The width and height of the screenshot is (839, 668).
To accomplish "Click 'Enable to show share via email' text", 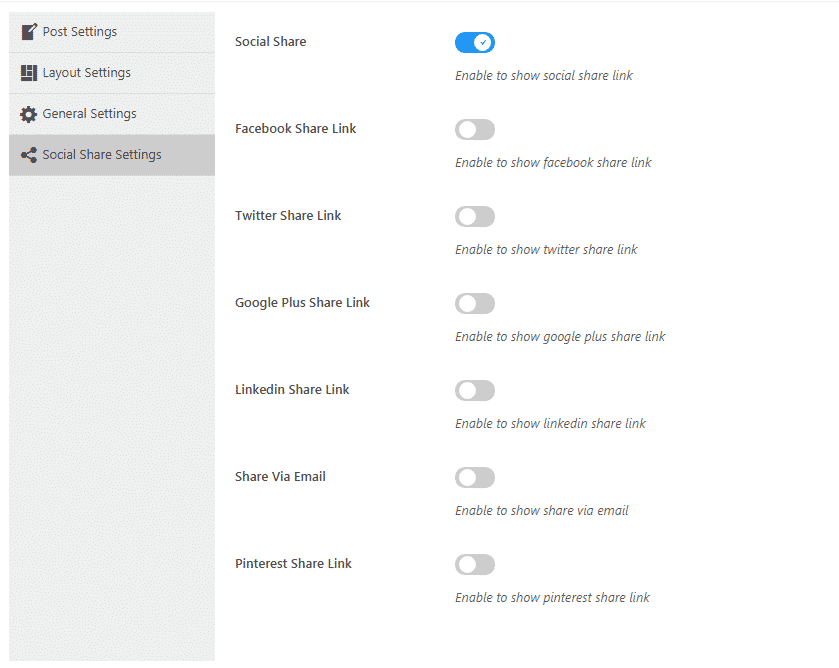I will (541, 511).
